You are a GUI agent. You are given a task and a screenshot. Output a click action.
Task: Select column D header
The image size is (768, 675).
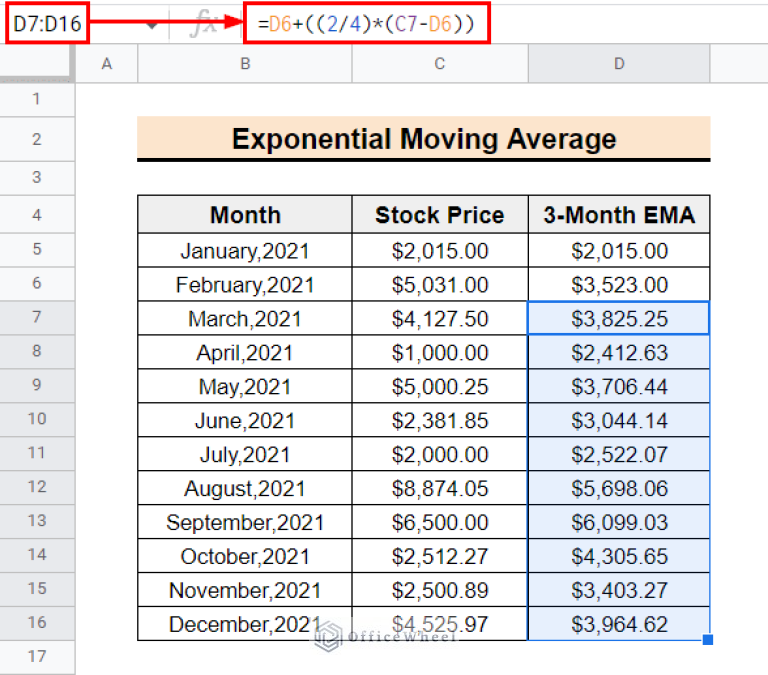point(619,64)
